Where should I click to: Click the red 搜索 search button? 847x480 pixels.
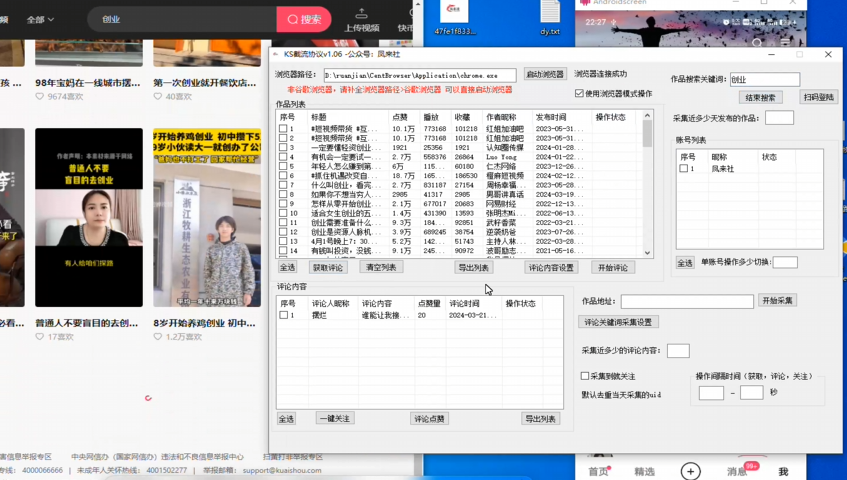pos(304,19)
